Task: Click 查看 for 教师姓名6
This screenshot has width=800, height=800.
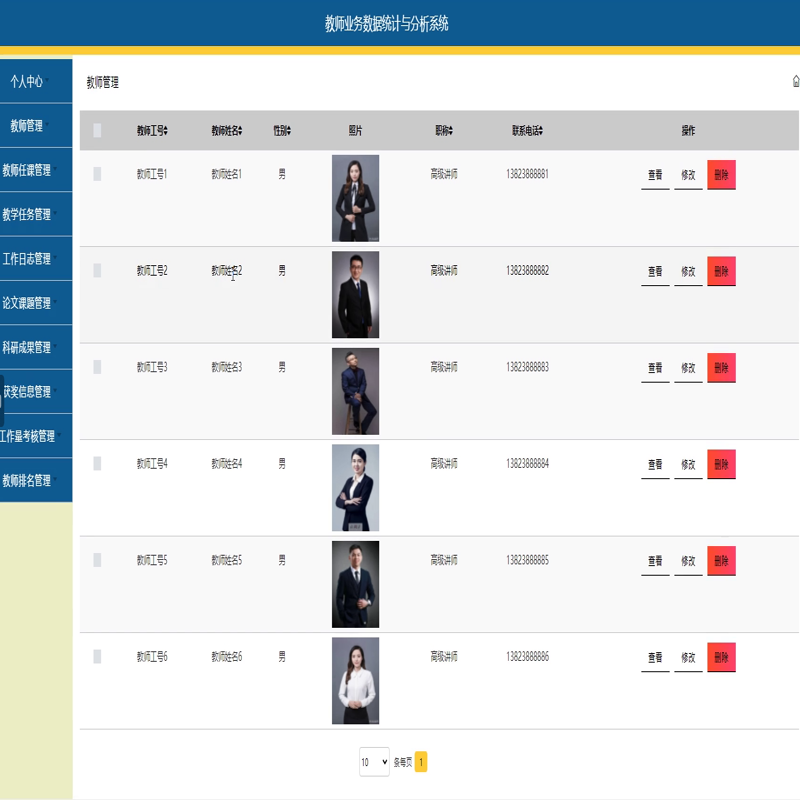Action: [x=655, y=657]
